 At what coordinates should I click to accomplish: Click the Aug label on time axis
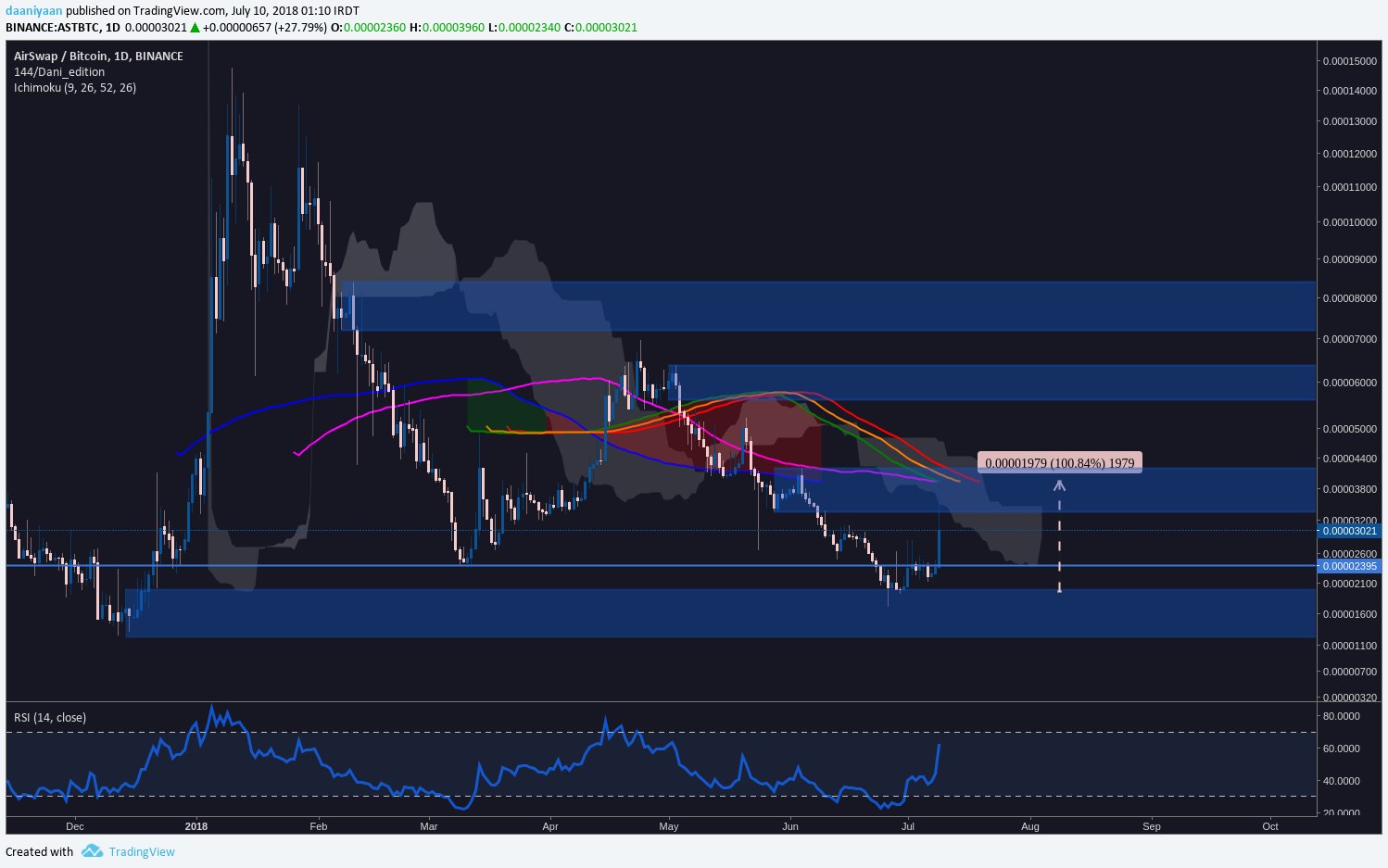pyautogui.click(x=1029, y=826)
